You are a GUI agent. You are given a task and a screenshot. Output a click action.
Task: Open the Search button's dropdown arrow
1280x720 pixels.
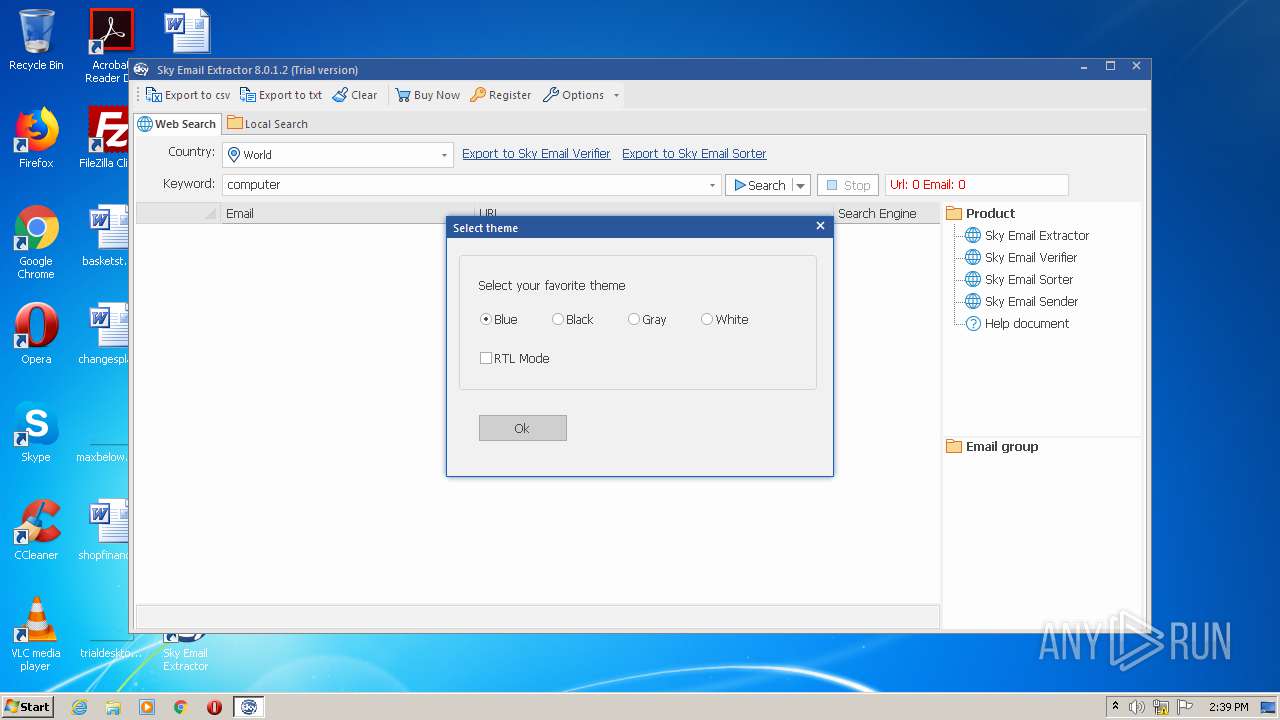click(x=801, y=185)
